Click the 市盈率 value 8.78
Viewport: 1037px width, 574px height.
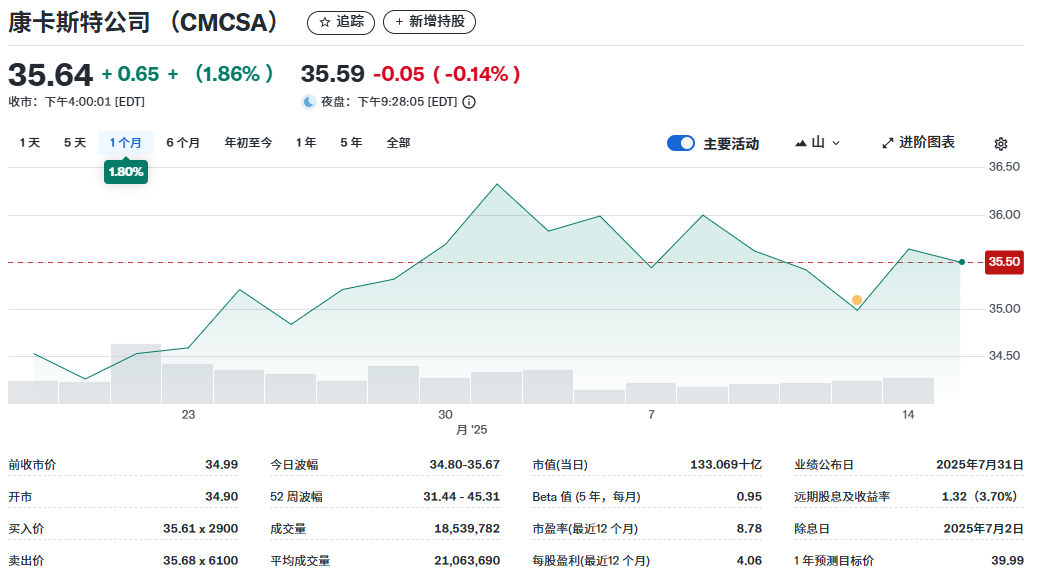[x=749, y=529]
